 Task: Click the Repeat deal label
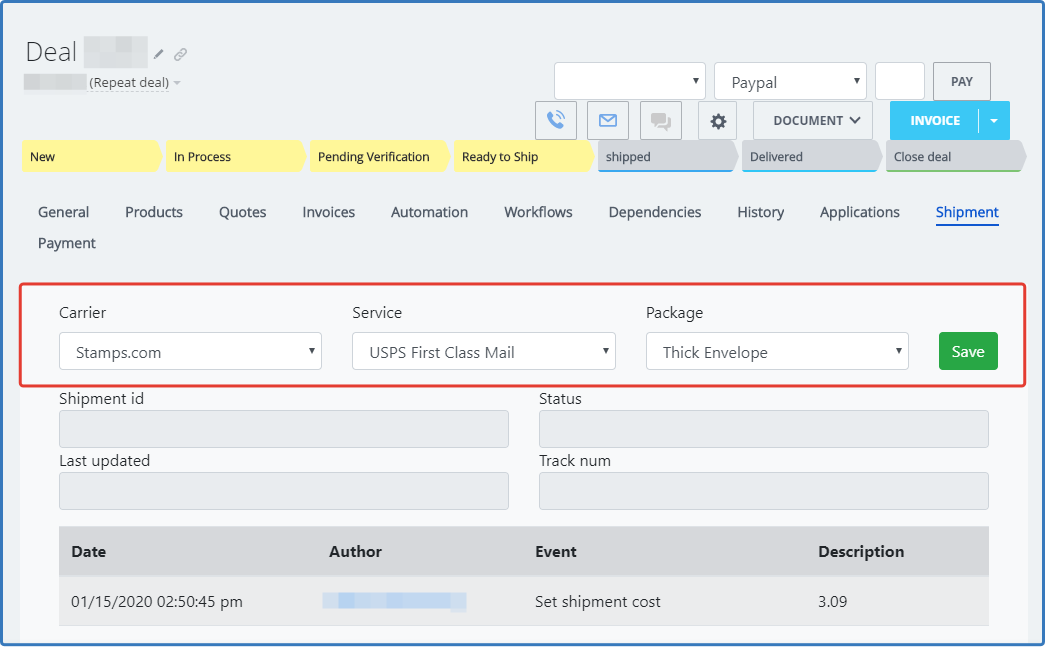[129, 83]
